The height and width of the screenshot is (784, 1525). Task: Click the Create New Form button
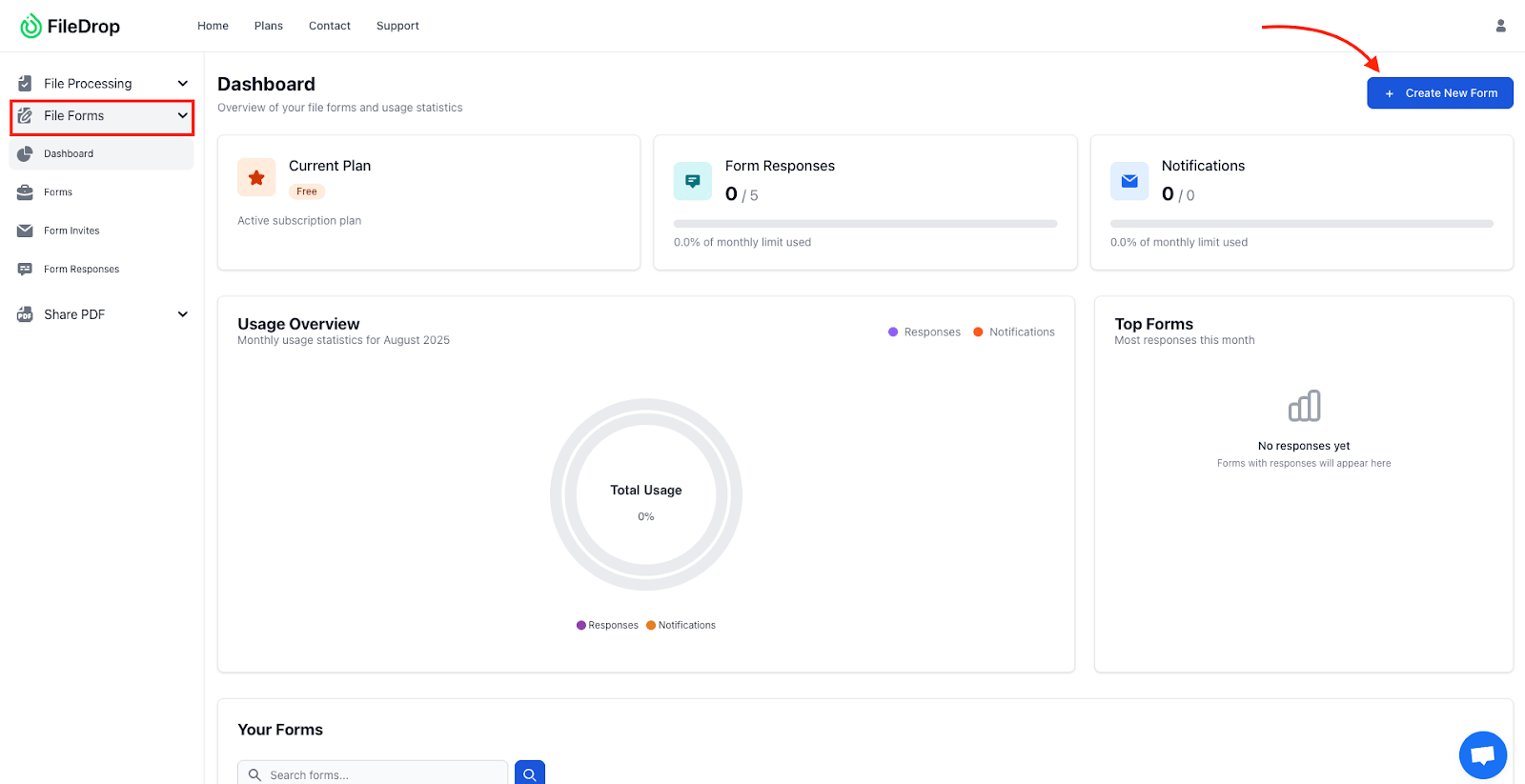coord(1440,93)
